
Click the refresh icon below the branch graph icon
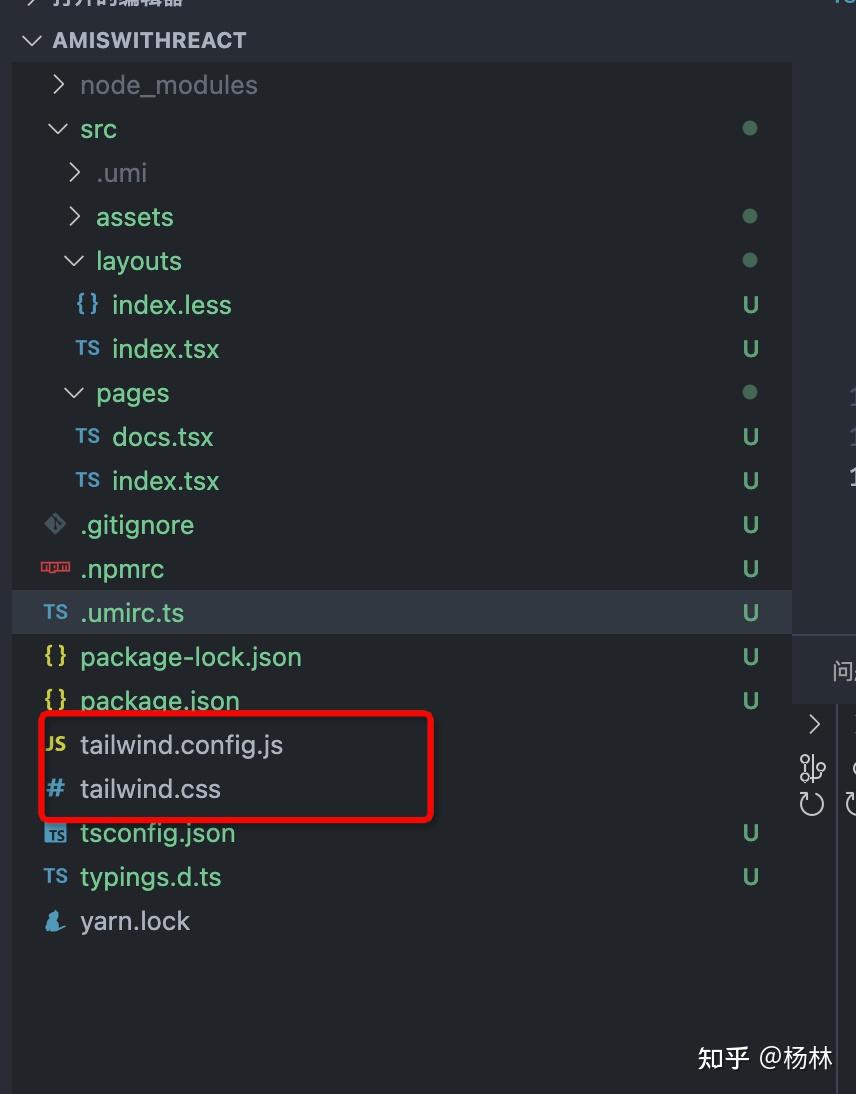[x=812, y=804]
